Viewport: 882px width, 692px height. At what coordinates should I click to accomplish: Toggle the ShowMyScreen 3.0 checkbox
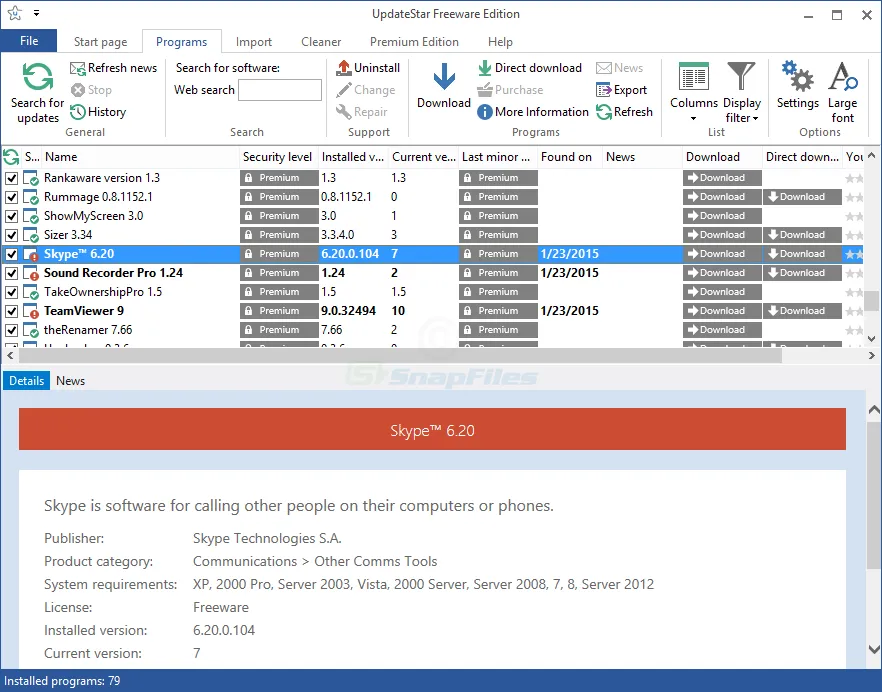(11, 217)
